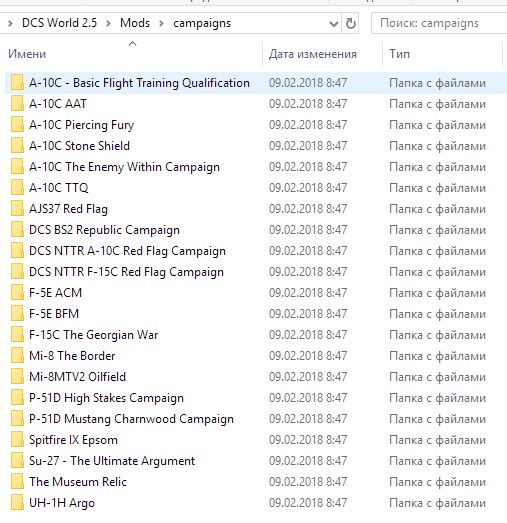Viewport: 507px width, 523px height.
Task: Expand the chevron between Mods and campaigns
Action: coord(161,23)
